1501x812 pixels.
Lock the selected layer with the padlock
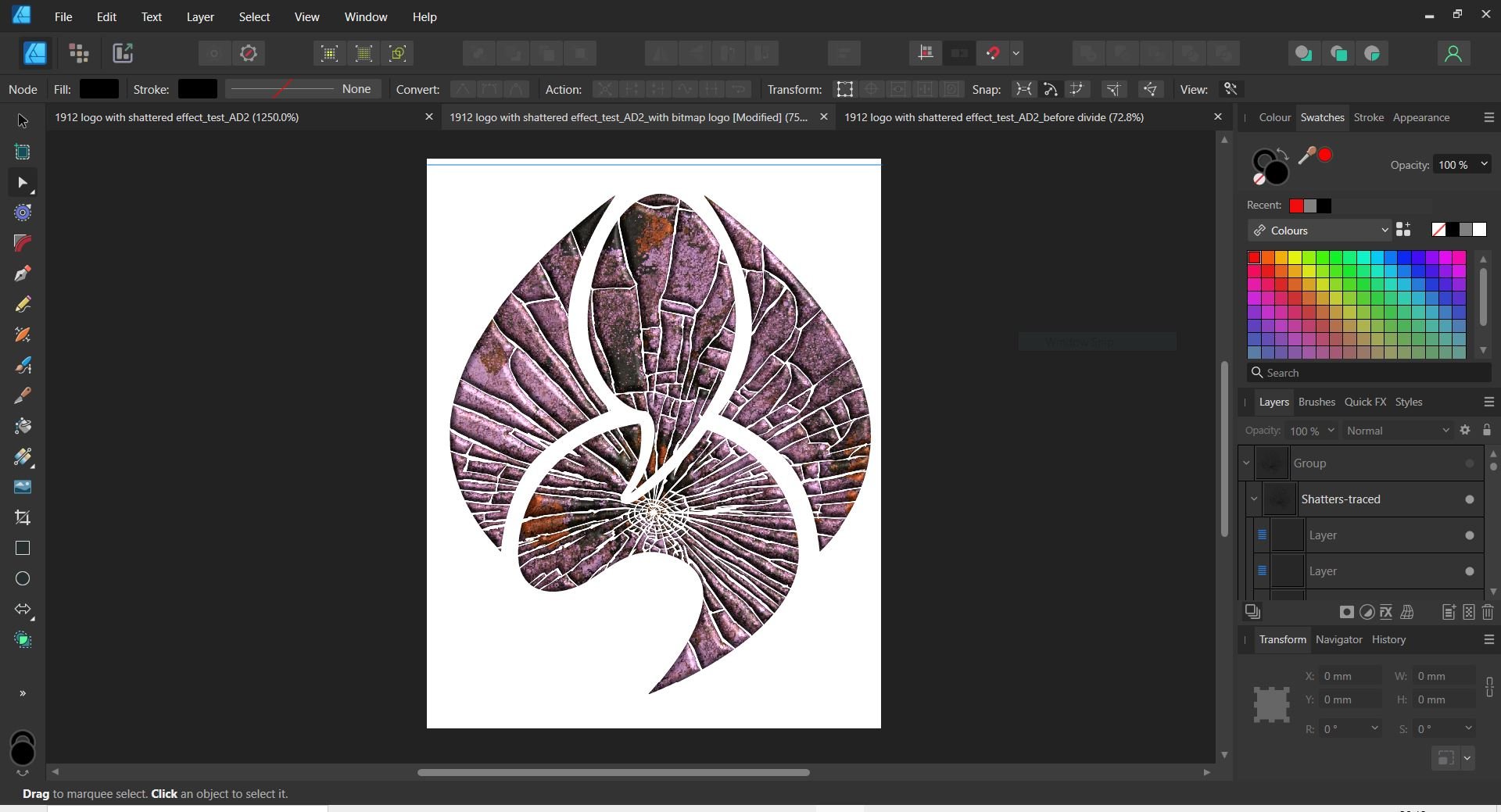tap(1487, 431)
